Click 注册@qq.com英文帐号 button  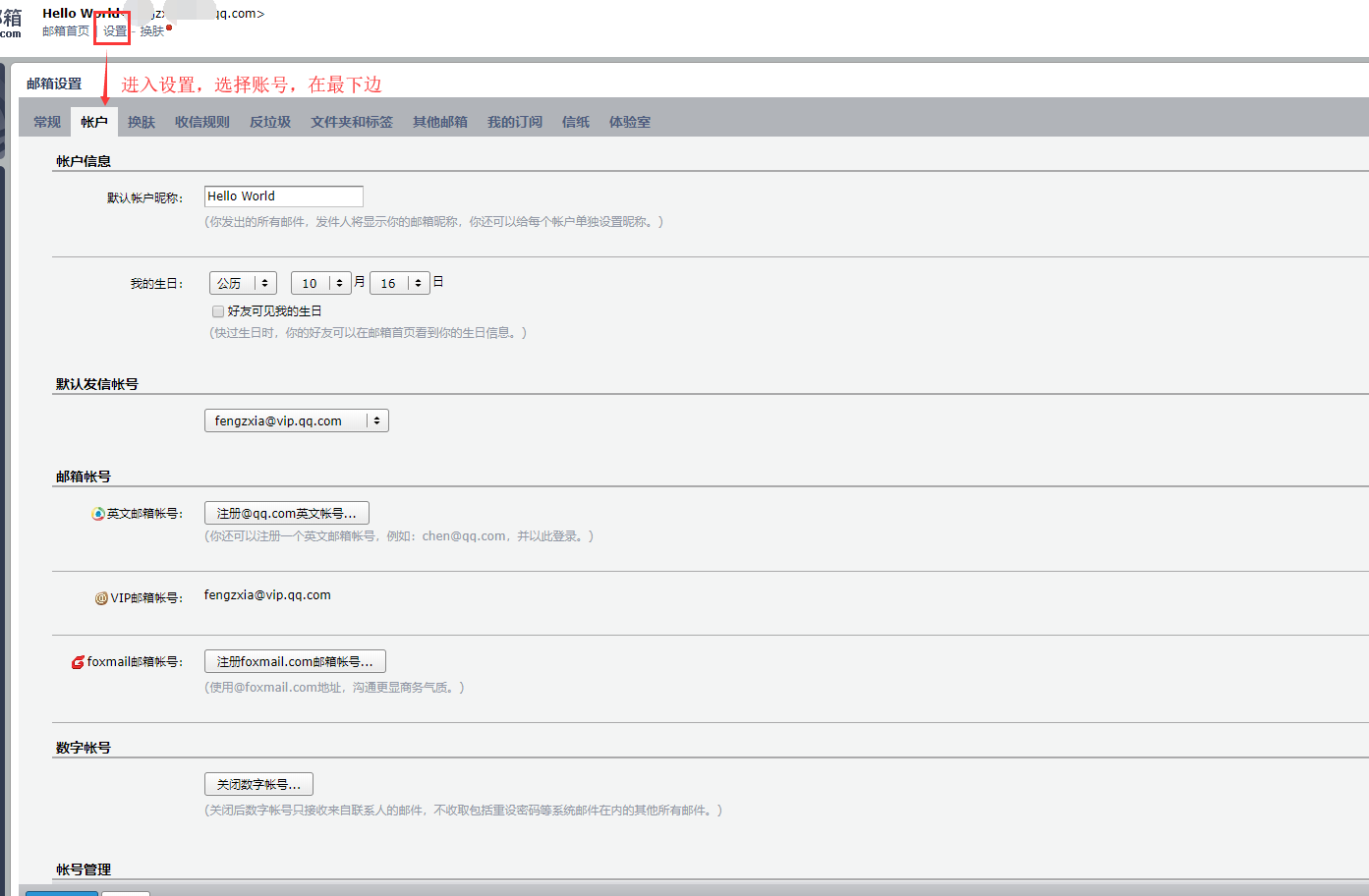tap(287, 513)
